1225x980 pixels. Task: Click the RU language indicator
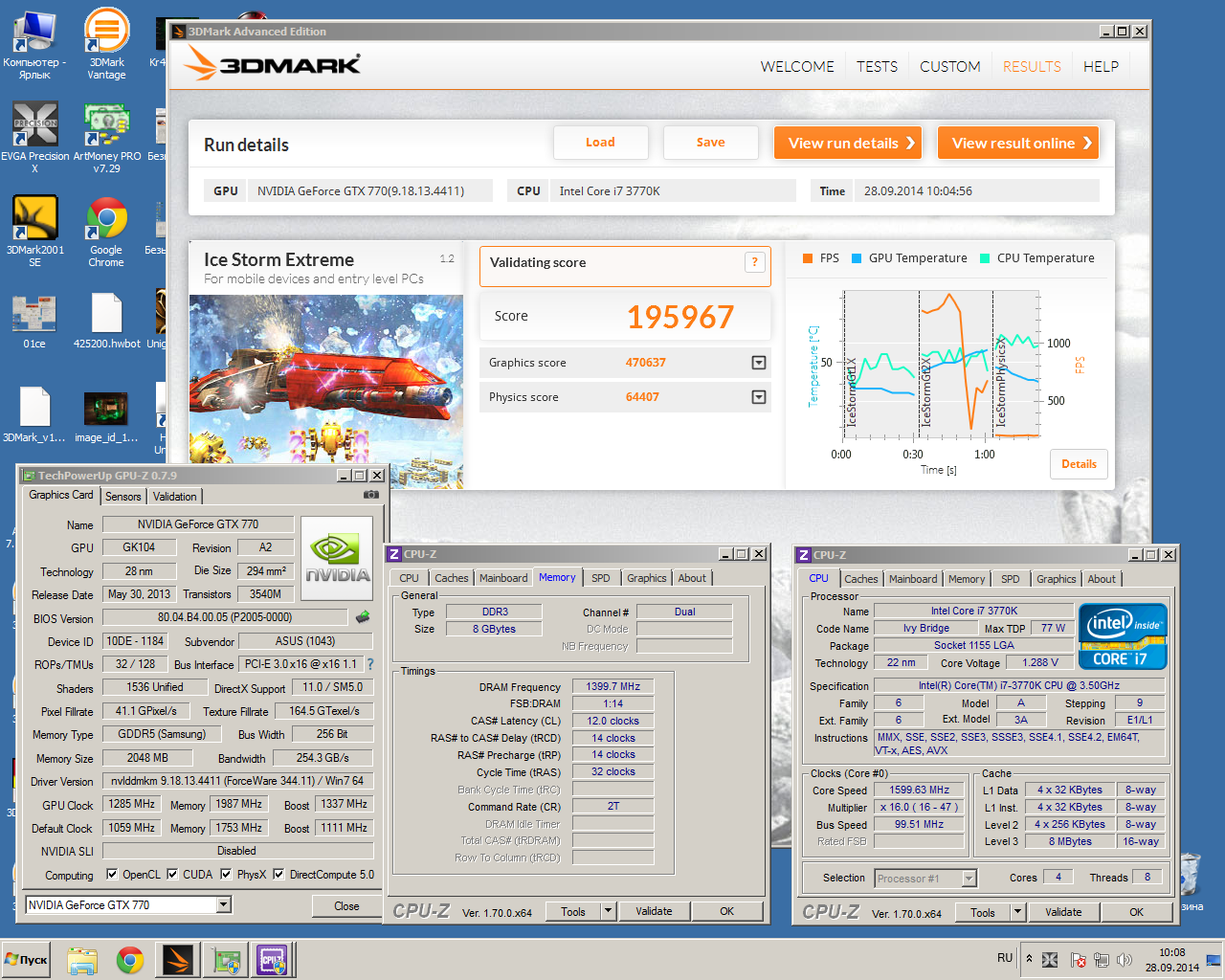coord(1004,957)
